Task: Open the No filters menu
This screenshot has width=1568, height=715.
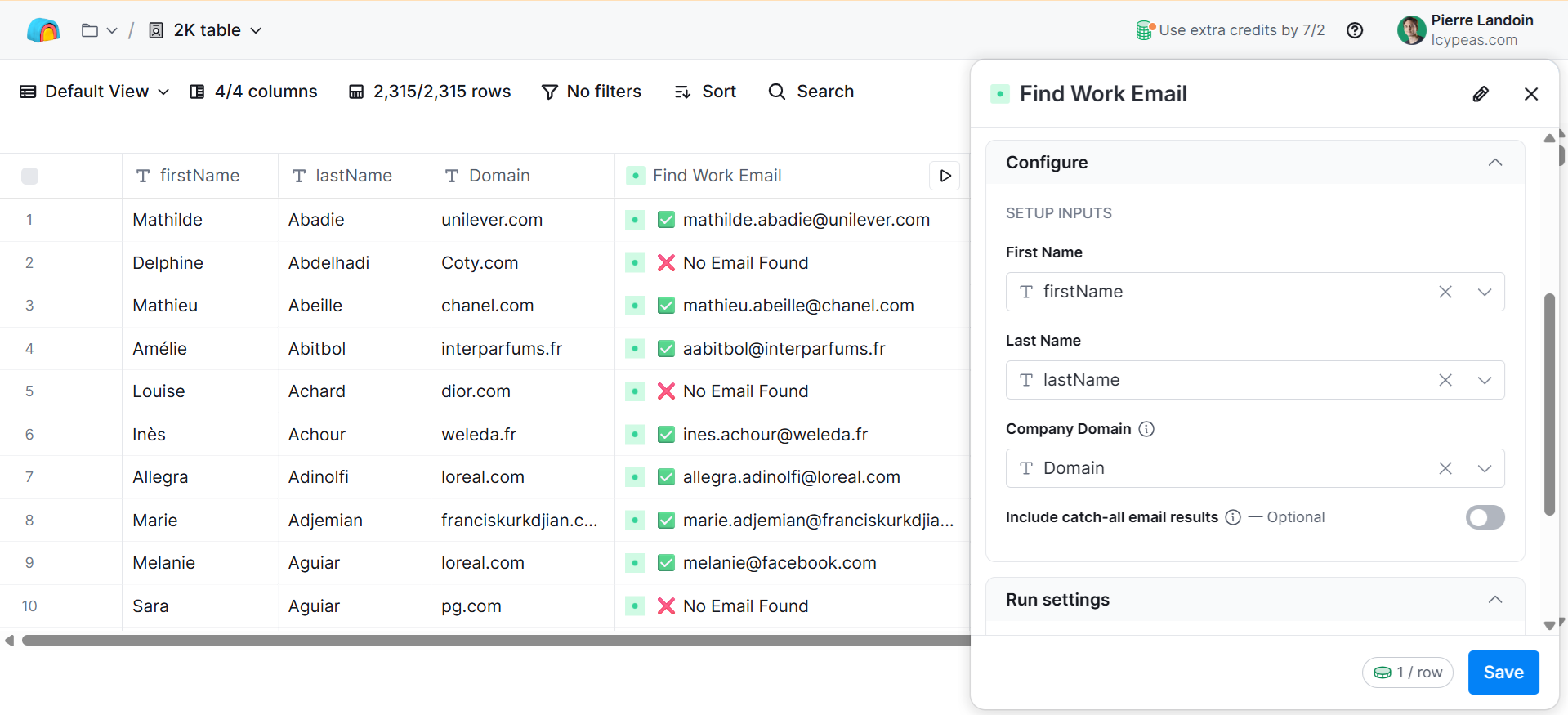Action: [x=592, y=92]
